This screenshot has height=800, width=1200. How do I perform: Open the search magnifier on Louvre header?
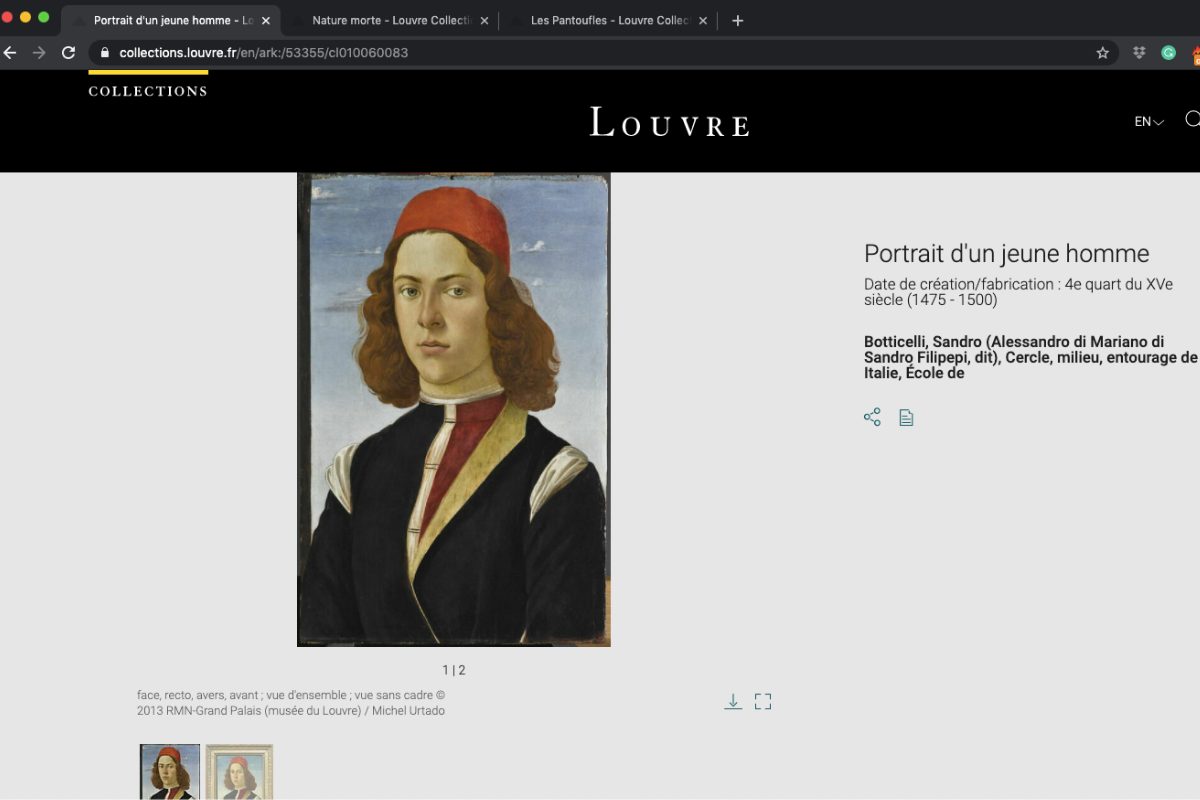(1192, 119)
